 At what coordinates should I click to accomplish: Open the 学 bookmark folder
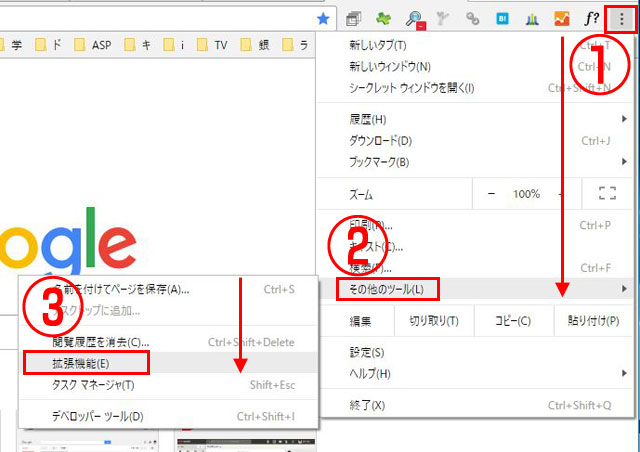point(11,45)
